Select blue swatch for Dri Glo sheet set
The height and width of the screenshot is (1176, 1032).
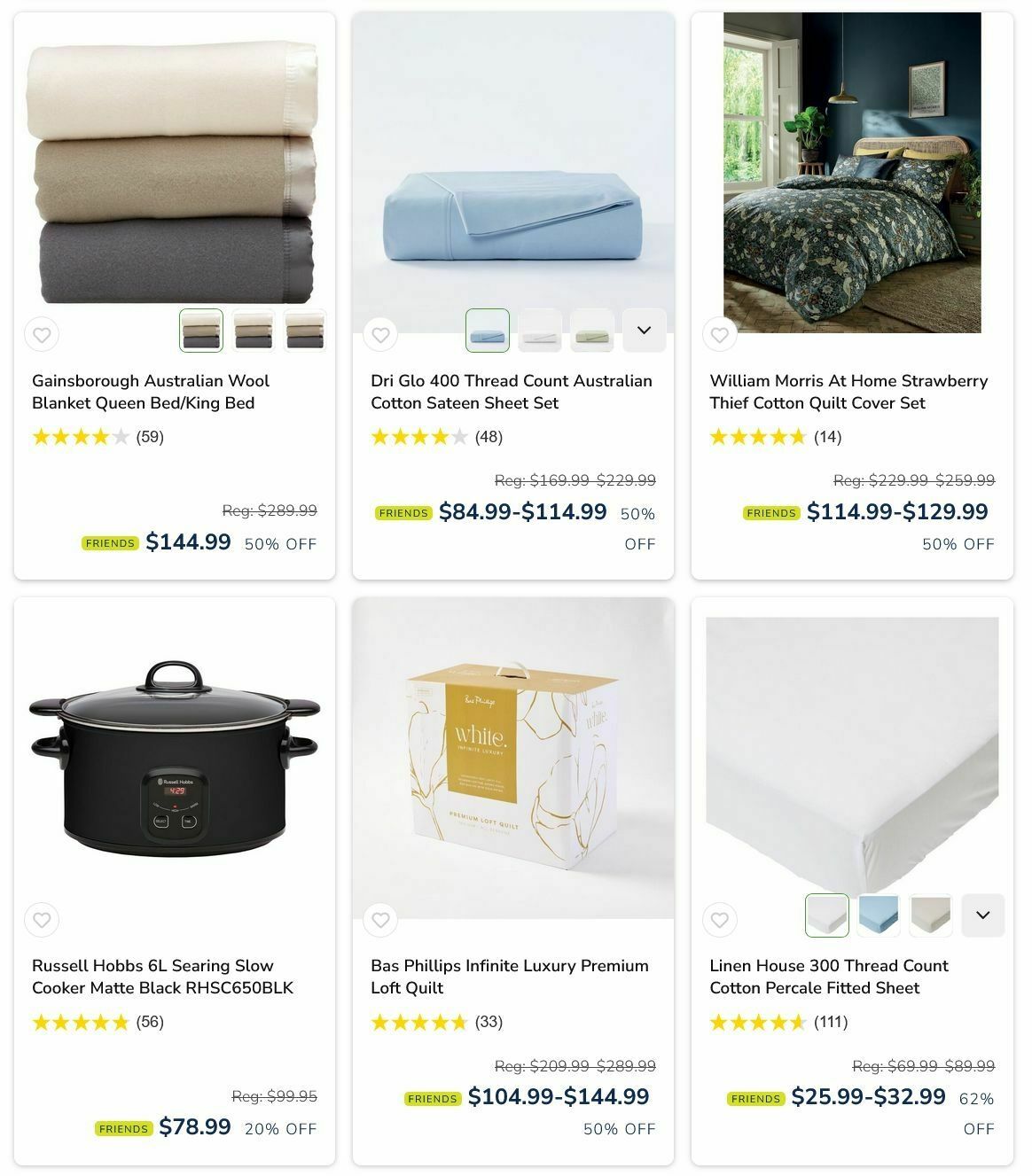point(488,331)
